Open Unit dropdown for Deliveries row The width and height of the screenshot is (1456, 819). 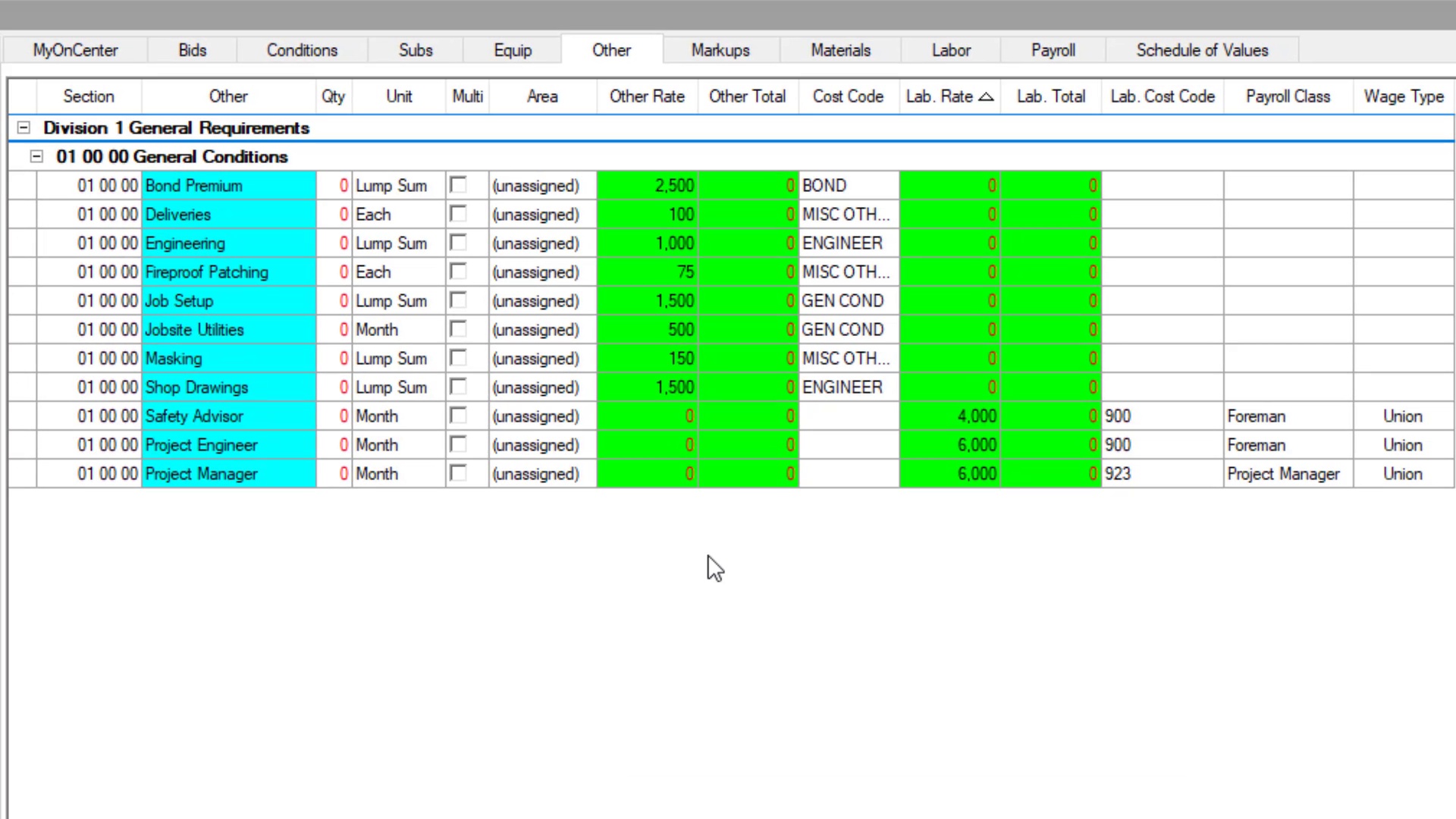click(399, 215)
